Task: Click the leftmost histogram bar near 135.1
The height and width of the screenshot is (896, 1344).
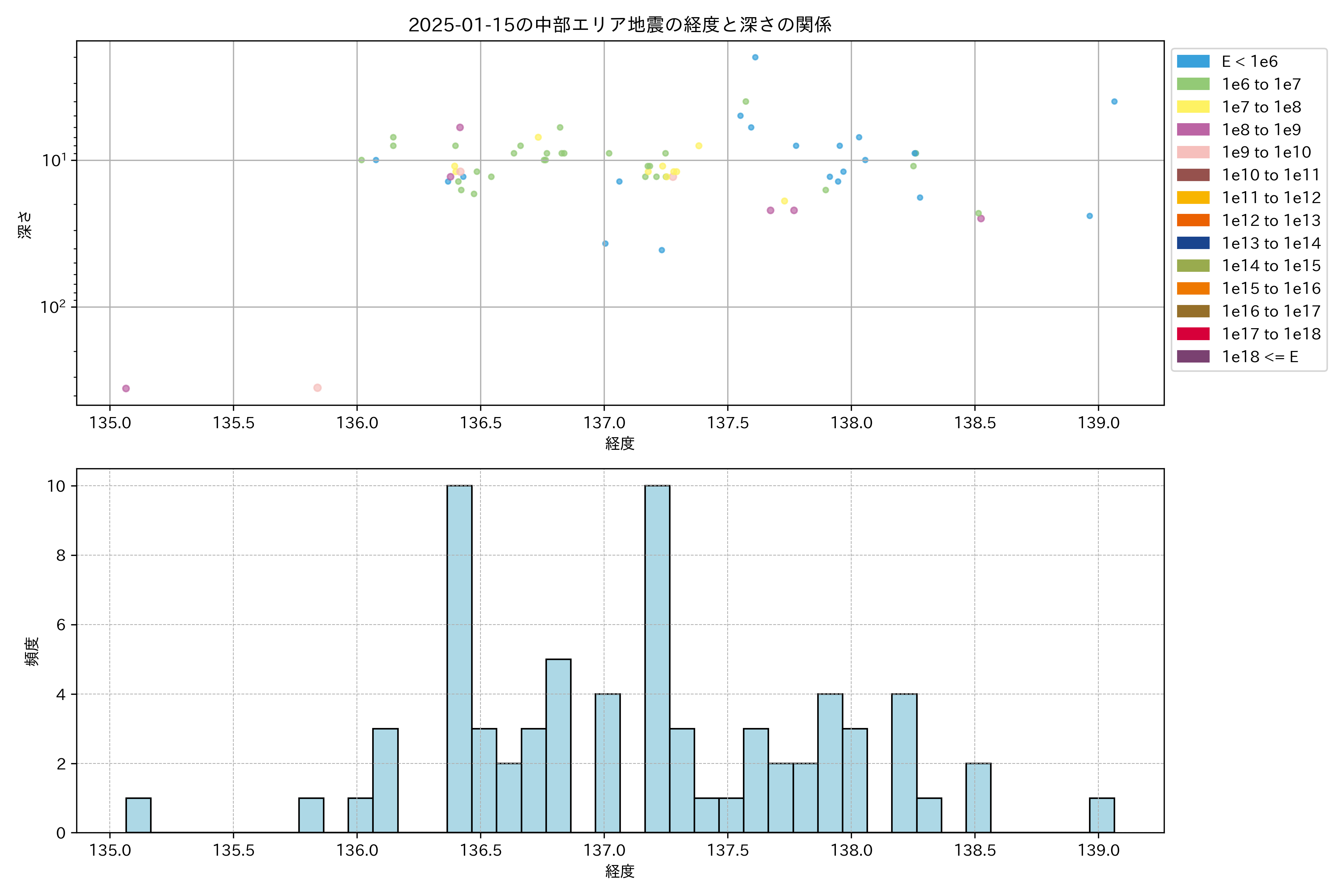Action: point(138,815)
